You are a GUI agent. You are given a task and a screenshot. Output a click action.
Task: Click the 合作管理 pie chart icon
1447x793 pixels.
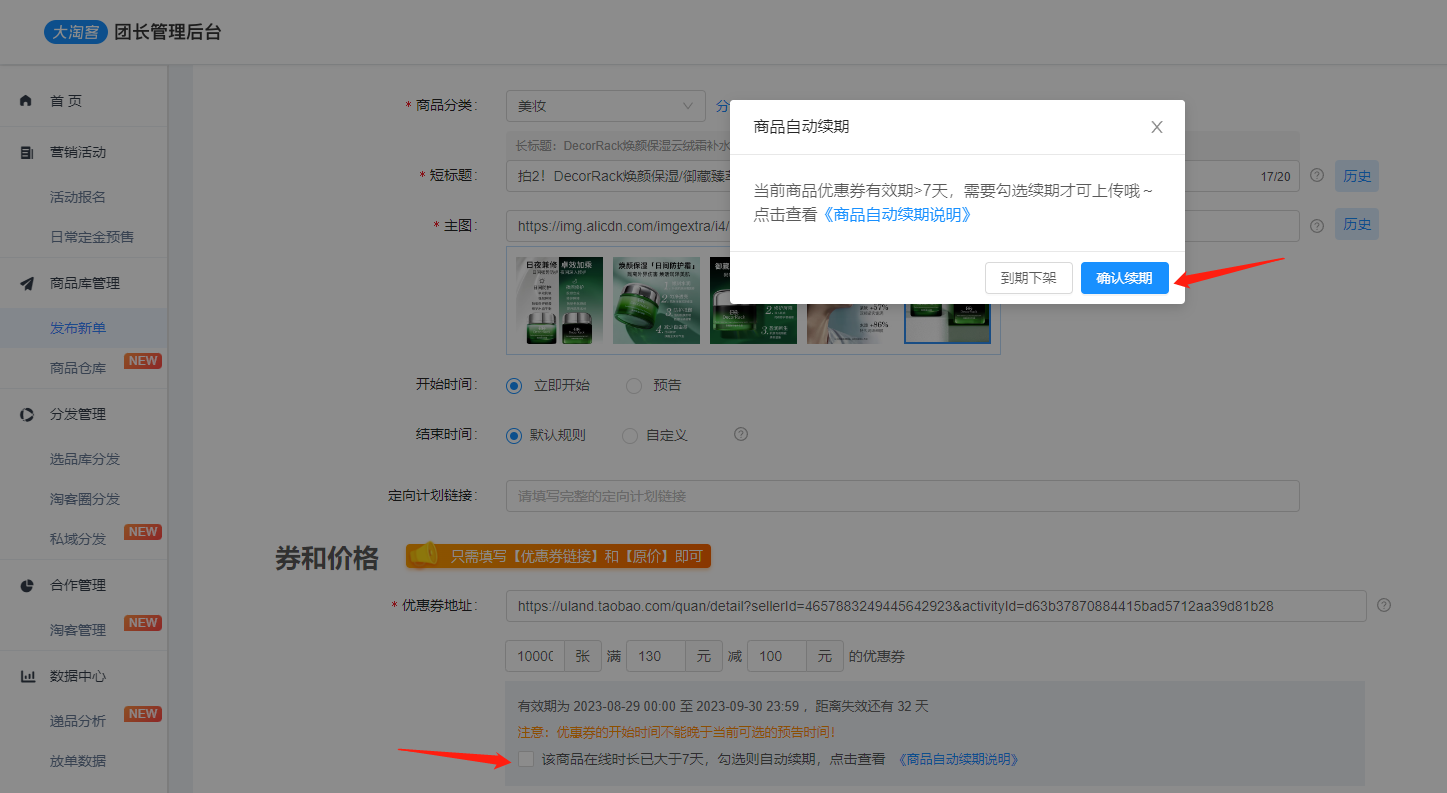(27, 585)
